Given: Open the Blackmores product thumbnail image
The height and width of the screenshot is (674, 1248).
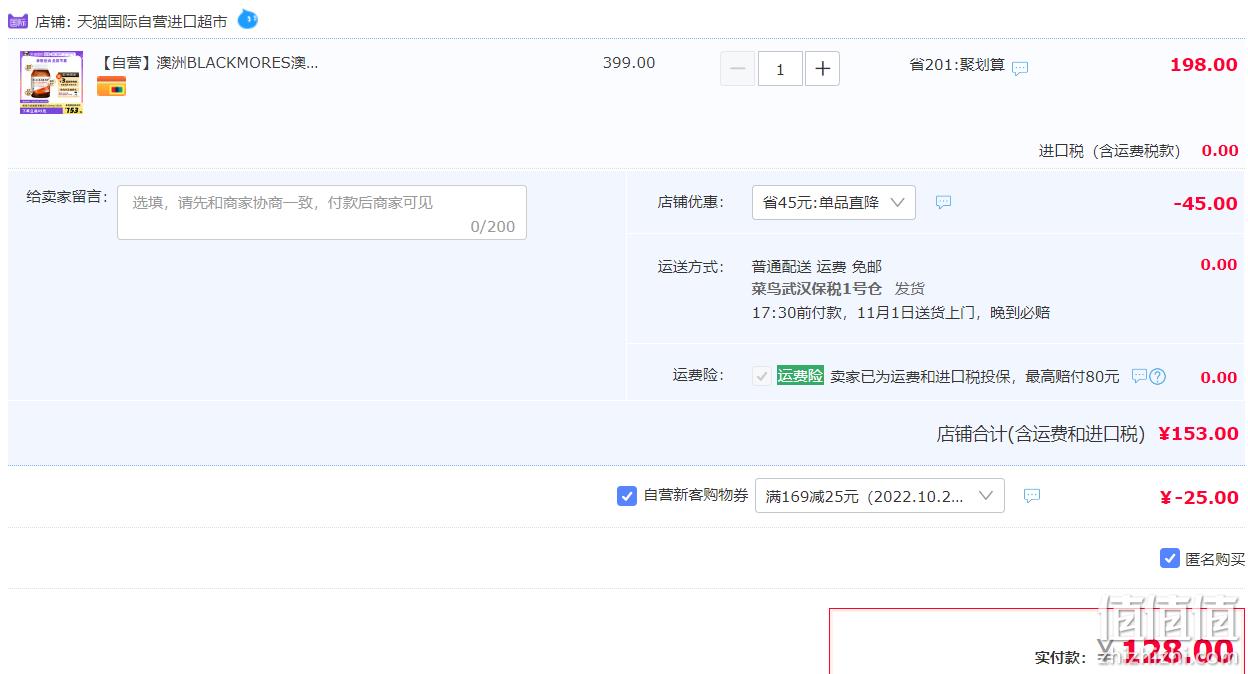Looking at the screenshot, I should tap(51, 83).
